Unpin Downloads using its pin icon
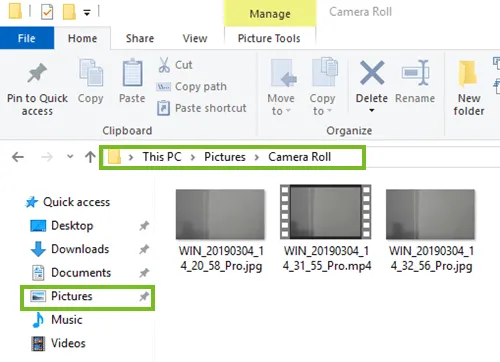Image resolution: width=500 pixels, height=362 pixels. 144,249
